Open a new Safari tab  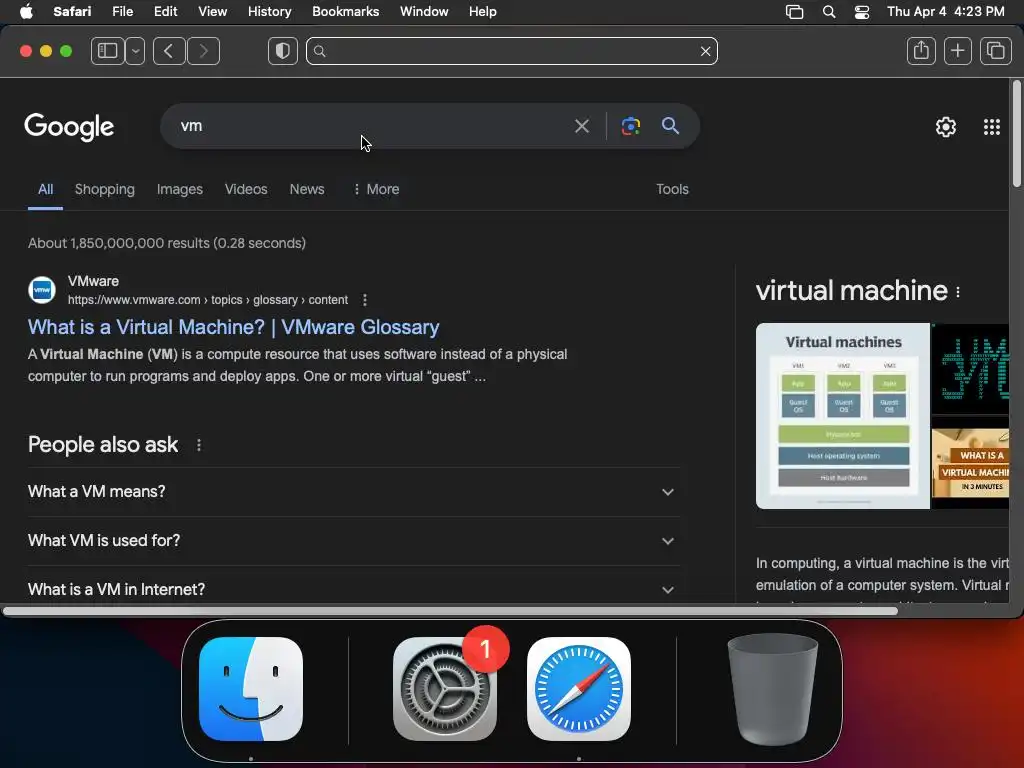(957, 51)
